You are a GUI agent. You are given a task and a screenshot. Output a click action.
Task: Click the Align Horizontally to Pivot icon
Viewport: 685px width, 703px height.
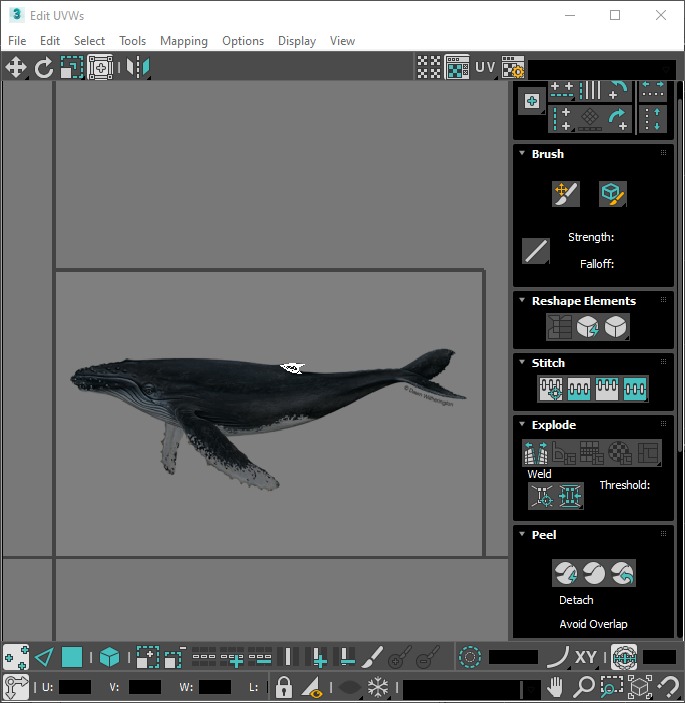(562, 91)
